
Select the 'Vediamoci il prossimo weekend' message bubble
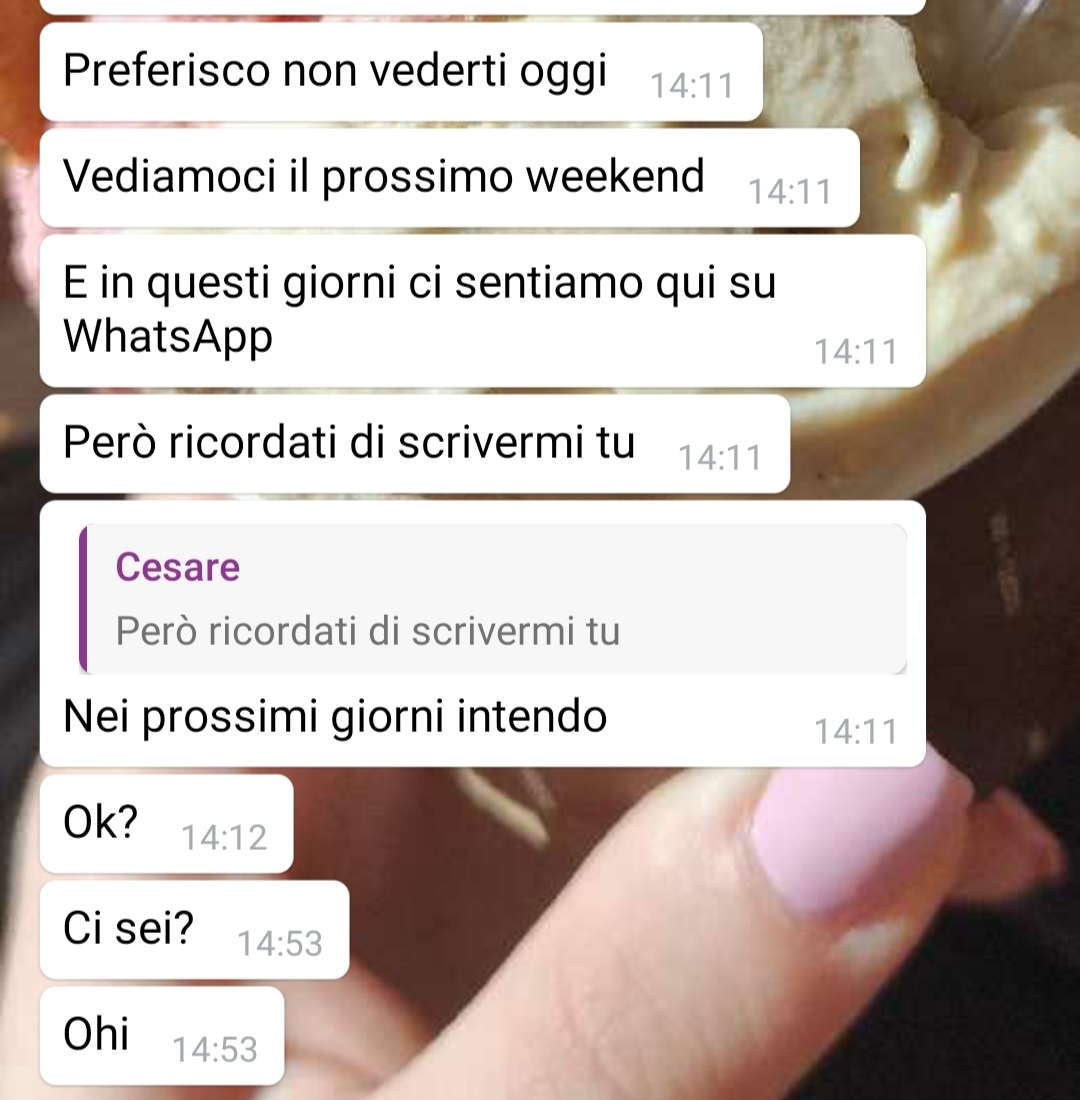click(450, 177)
